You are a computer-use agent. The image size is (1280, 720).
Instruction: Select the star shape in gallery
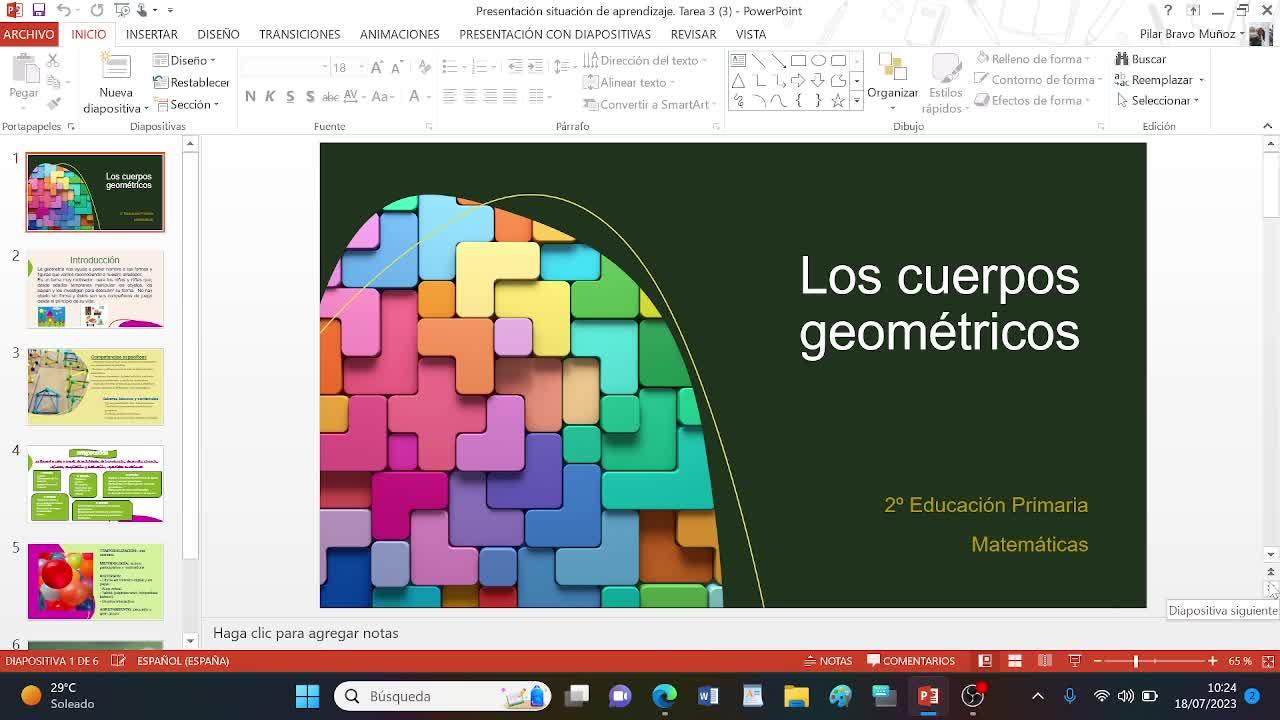tap(838, 101)
